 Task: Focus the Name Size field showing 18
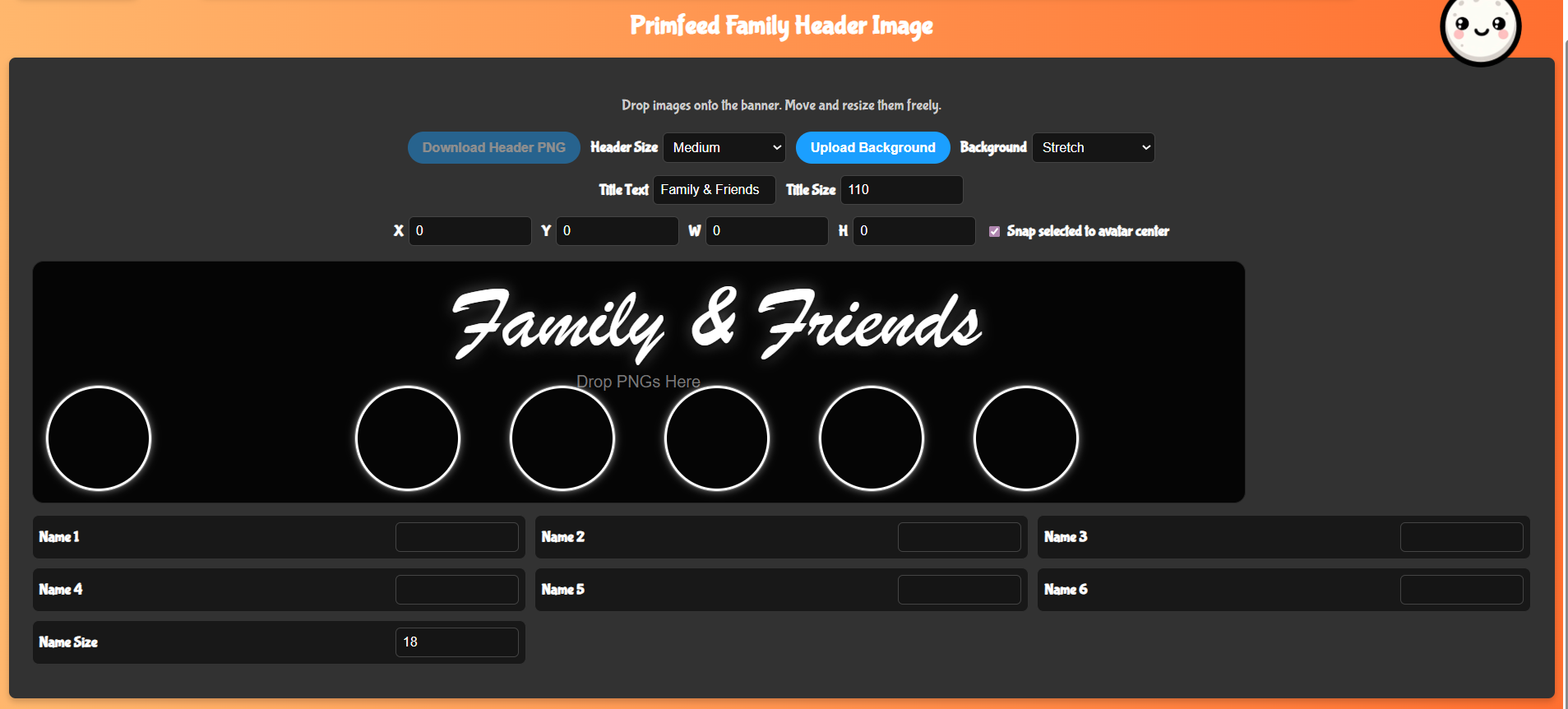pyautogui.click(x=457, y=642)
